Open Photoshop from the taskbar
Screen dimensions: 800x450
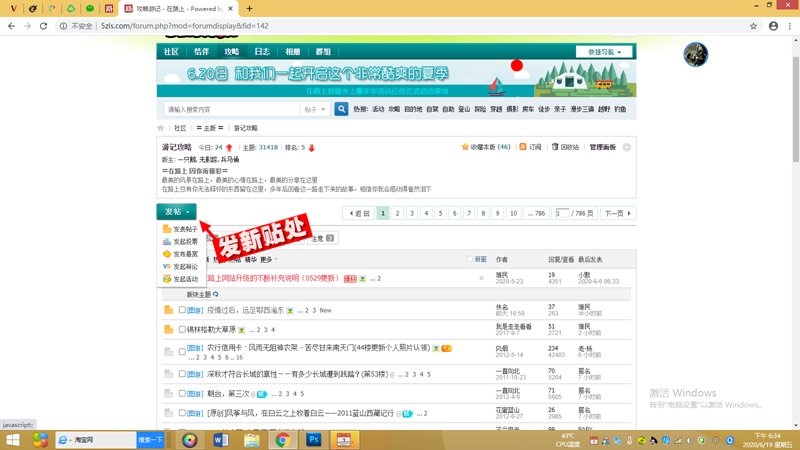tap(313, 440)
